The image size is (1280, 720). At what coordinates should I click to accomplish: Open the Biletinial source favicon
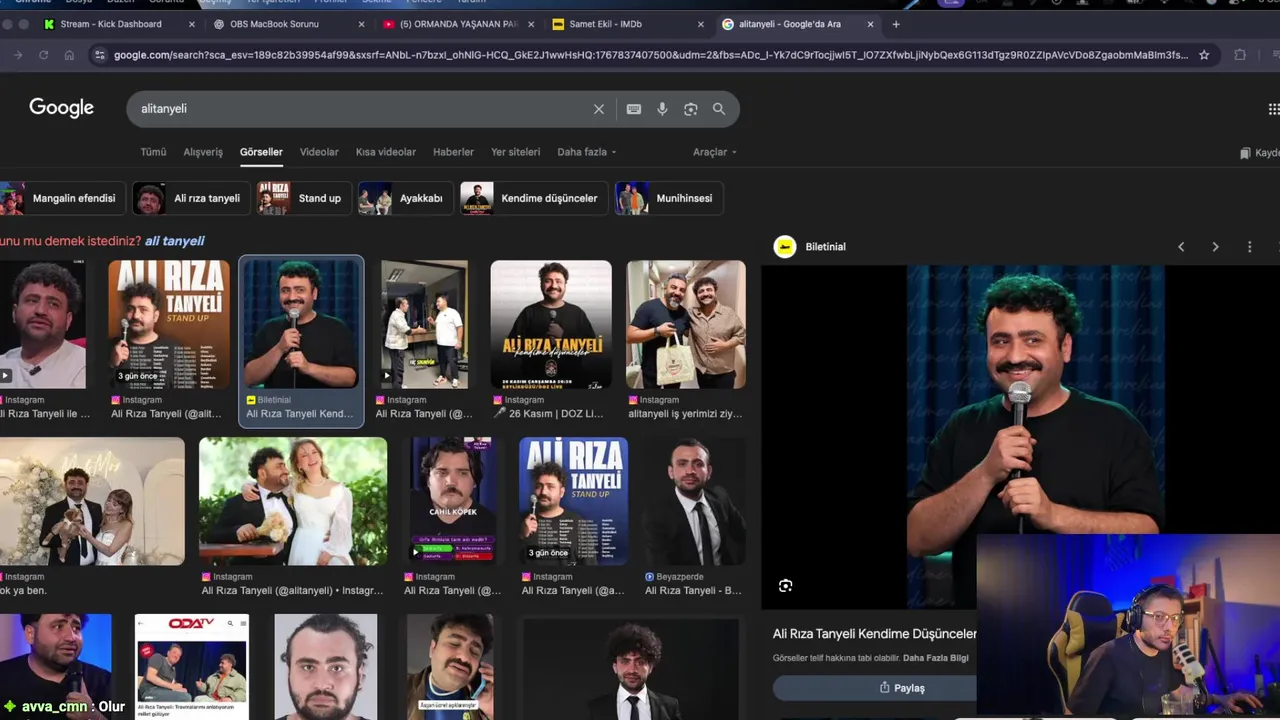pos(785,247)
